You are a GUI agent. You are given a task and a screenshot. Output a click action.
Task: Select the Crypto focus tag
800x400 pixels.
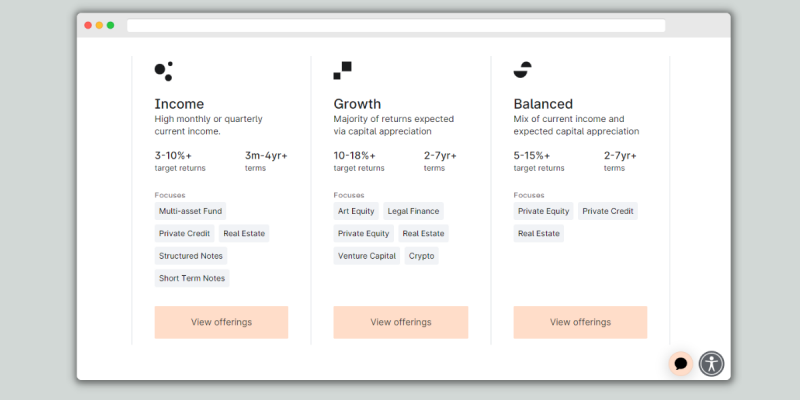pos(421,256)
